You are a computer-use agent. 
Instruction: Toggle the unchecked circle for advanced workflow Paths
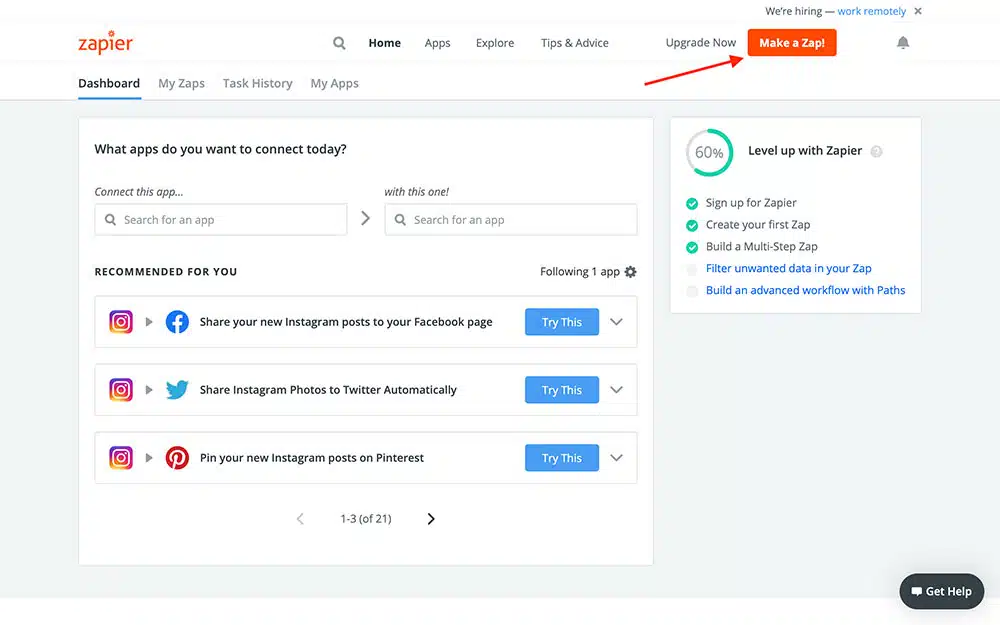(x=692, y=291)
